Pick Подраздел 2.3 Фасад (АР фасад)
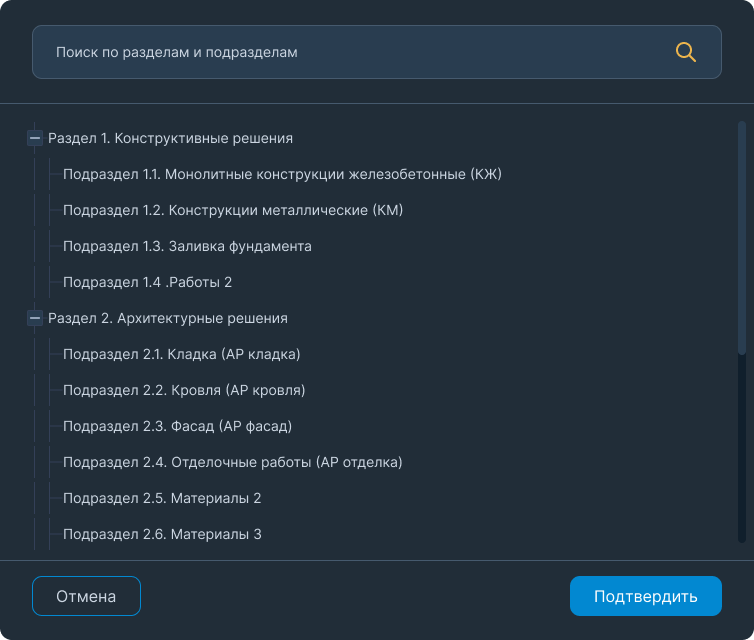The image size is (754, 640). [x=177, y=427]
